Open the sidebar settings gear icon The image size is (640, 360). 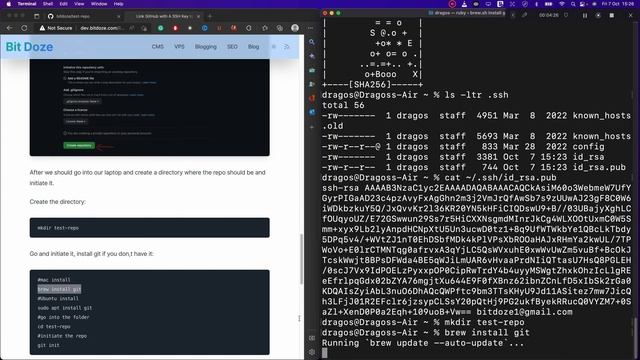point(312,352)
